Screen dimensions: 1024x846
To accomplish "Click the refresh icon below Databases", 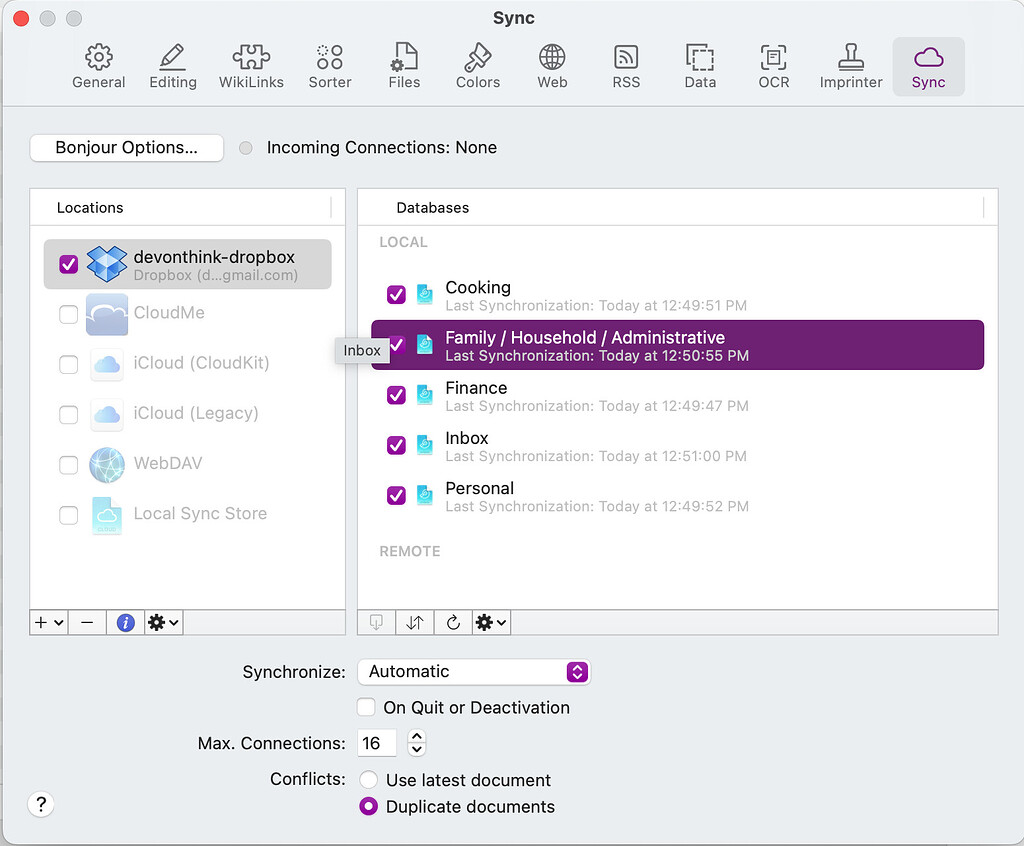I will (453, 622).
